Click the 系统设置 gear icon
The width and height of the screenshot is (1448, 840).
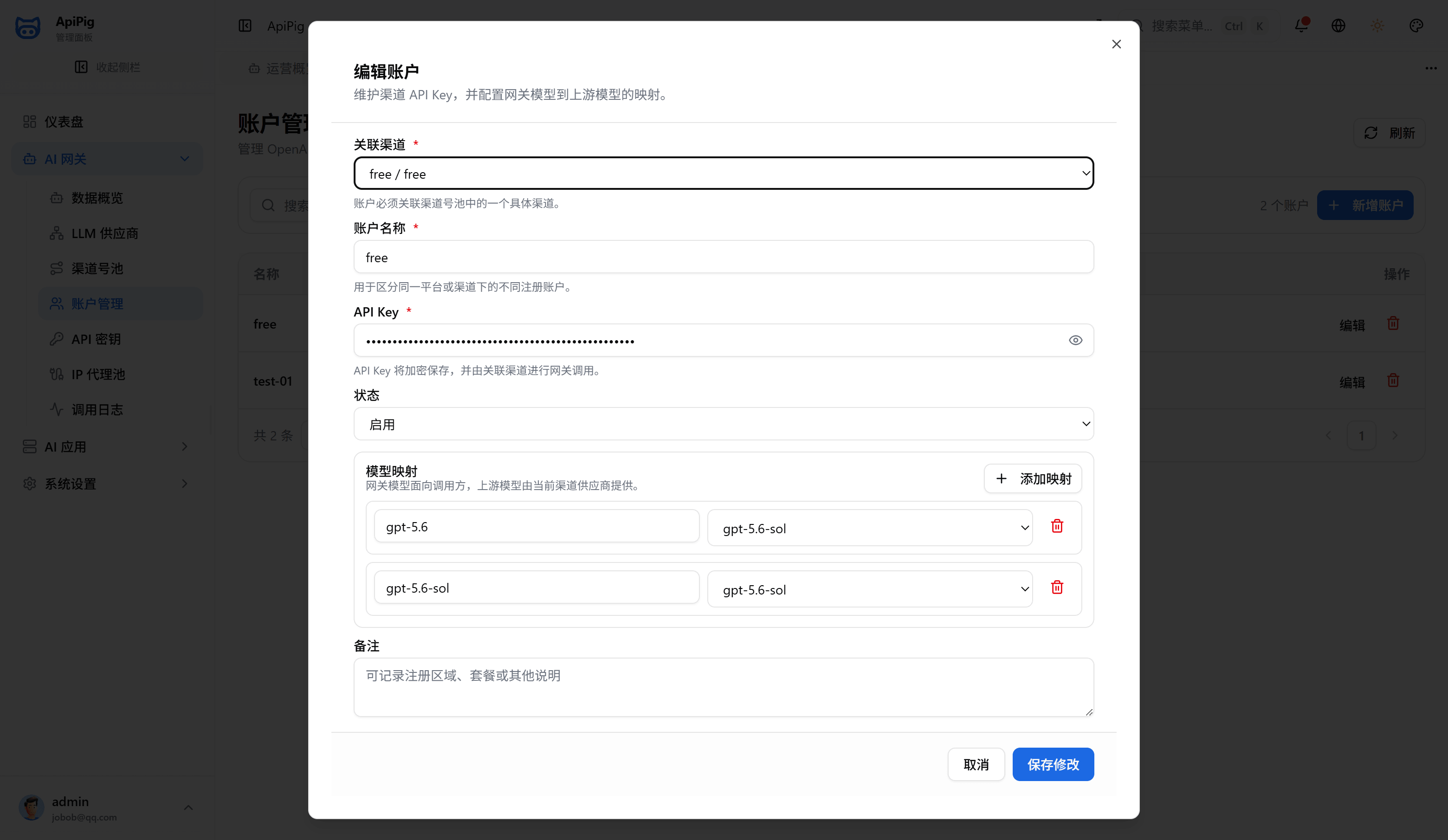click(x=29, y=484)
